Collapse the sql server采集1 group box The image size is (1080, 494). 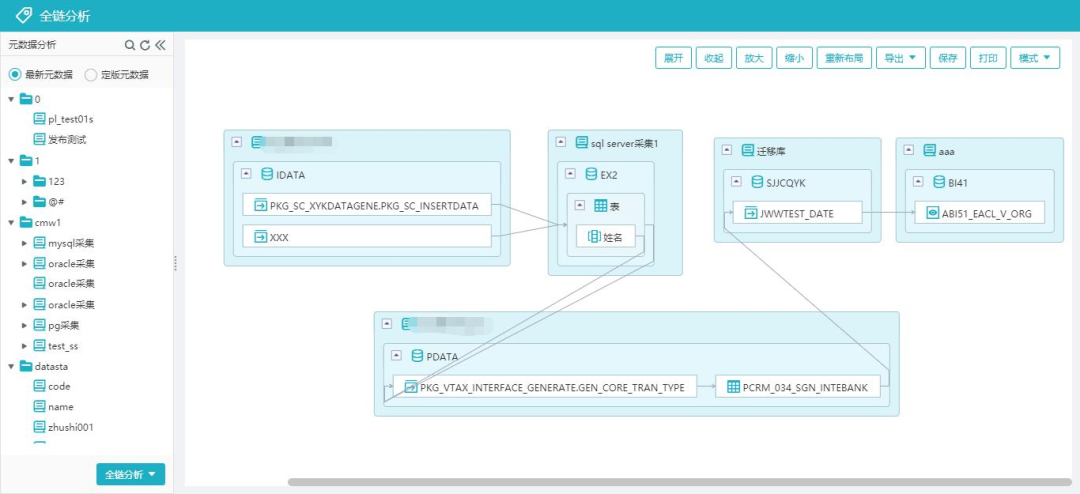[x=559, y=144]
